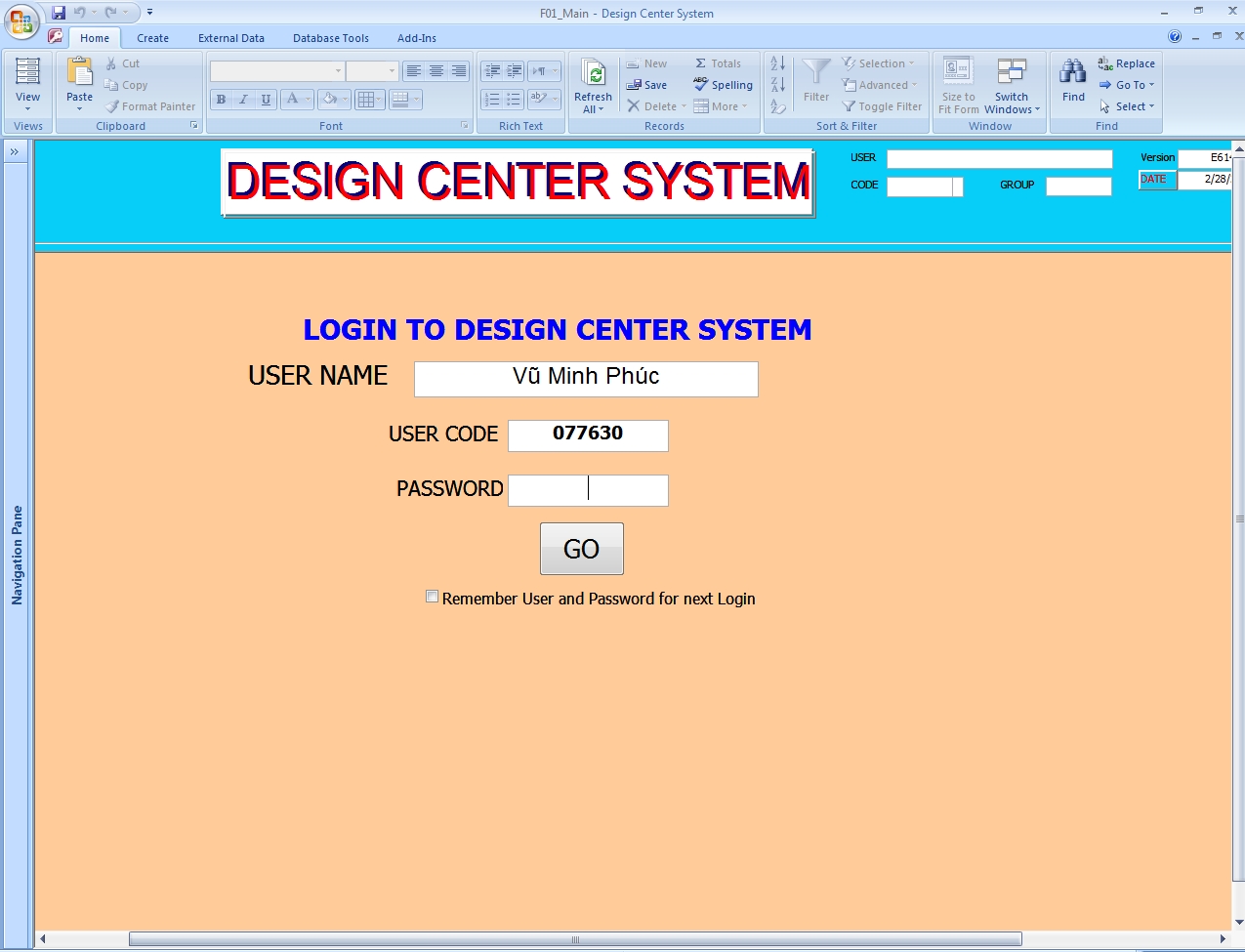Sort ascending A to Z

pos(777,63)
